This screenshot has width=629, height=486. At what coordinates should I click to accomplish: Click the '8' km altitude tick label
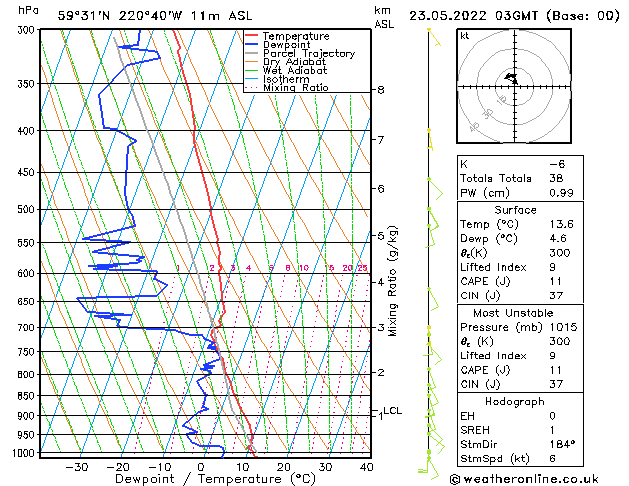click(x=381, y=90)
